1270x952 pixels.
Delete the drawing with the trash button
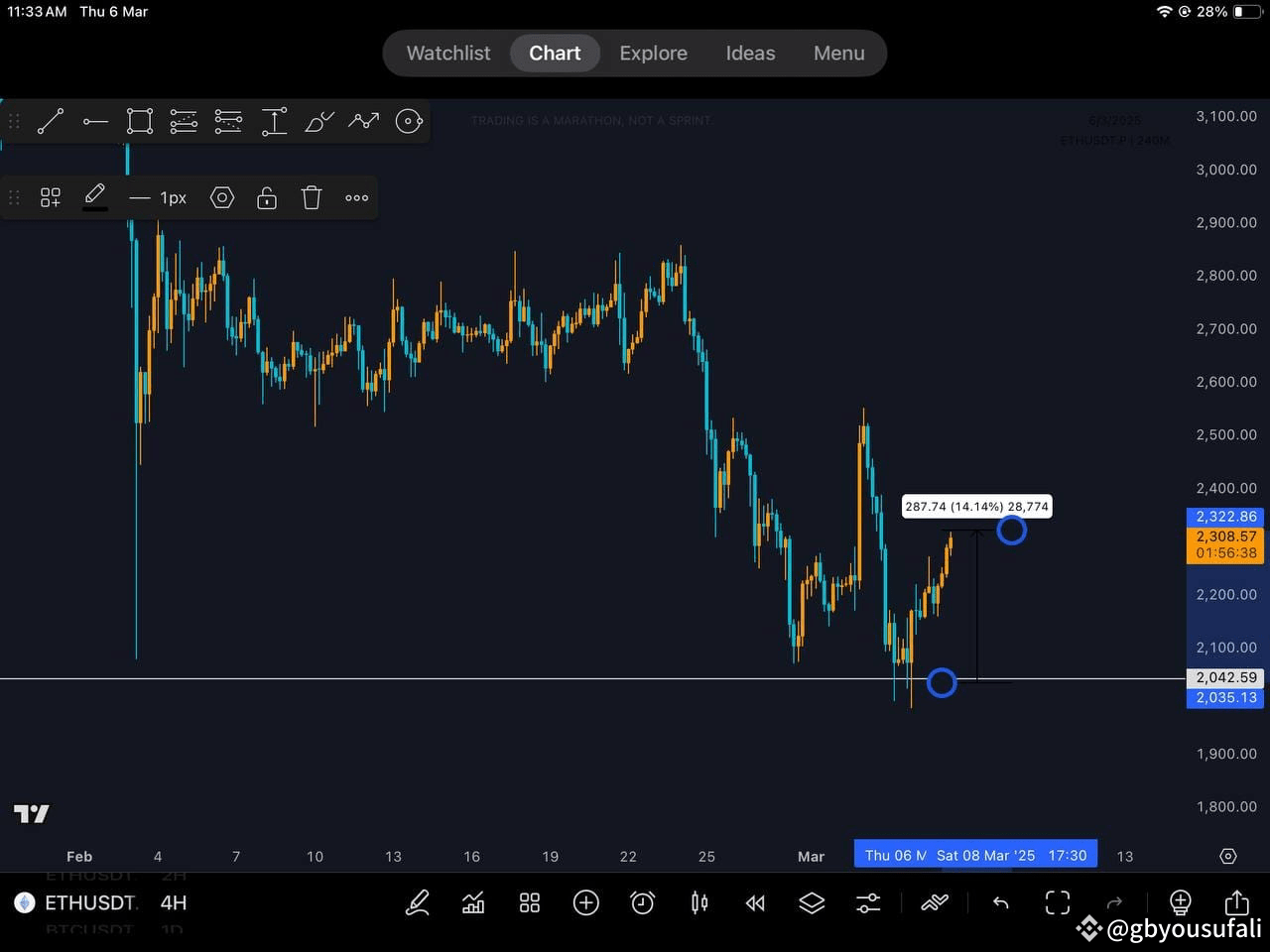point(311,197)
